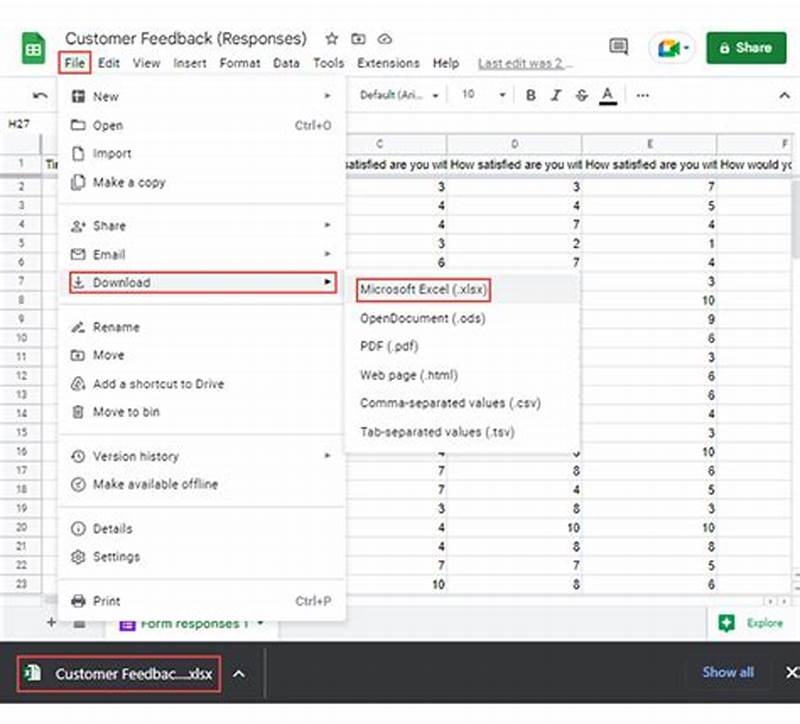Open the Explore panel
The height and width of the screenshot is (724, 800).
click(x=755, y=622)
